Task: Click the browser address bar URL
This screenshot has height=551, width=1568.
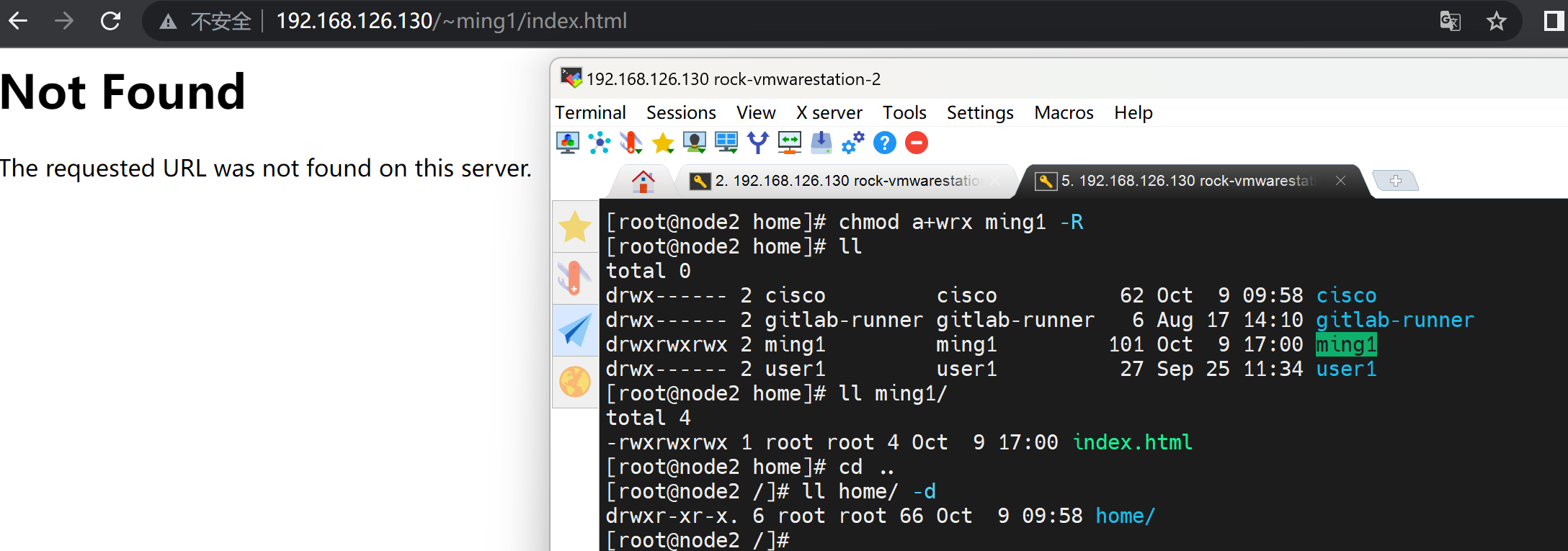Action: click(451, 21)
